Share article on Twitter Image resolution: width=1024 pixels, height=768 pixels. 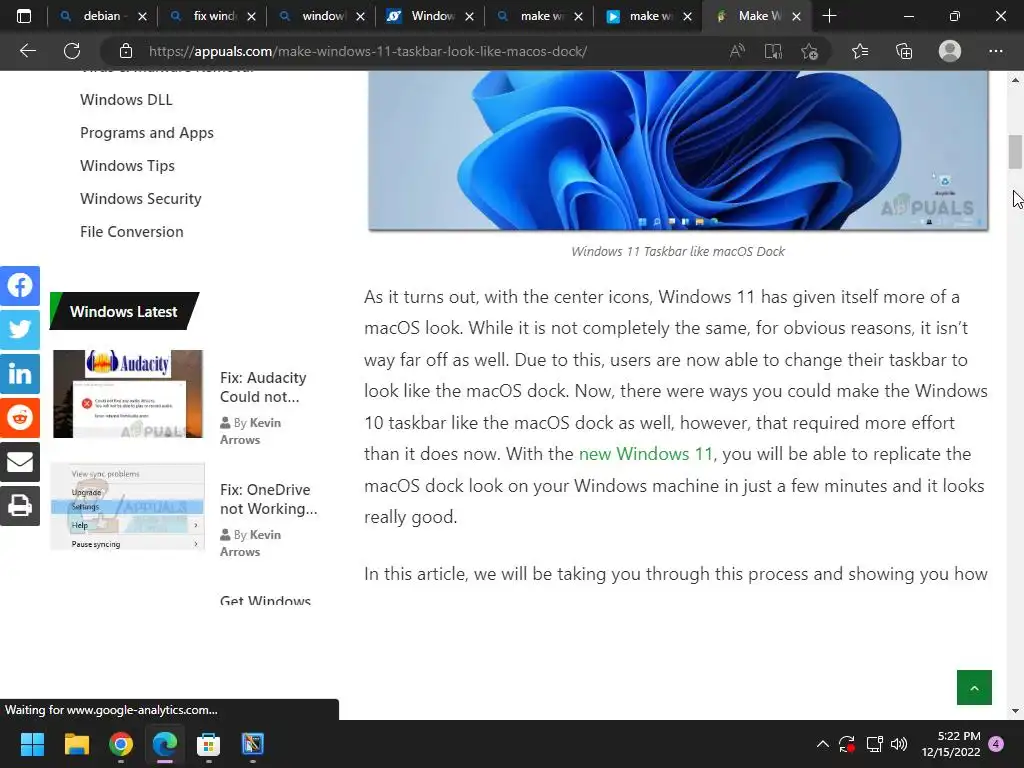tap(20, 329)
